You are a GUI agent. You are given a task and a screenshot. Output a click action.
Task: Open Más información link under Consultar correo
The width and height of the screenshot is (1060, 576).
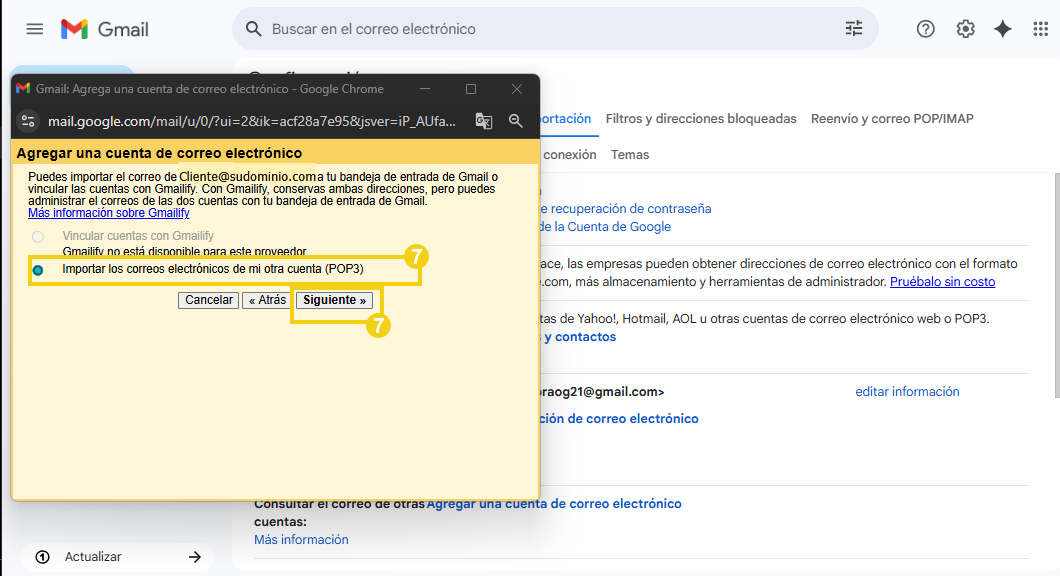coord(302,539)
